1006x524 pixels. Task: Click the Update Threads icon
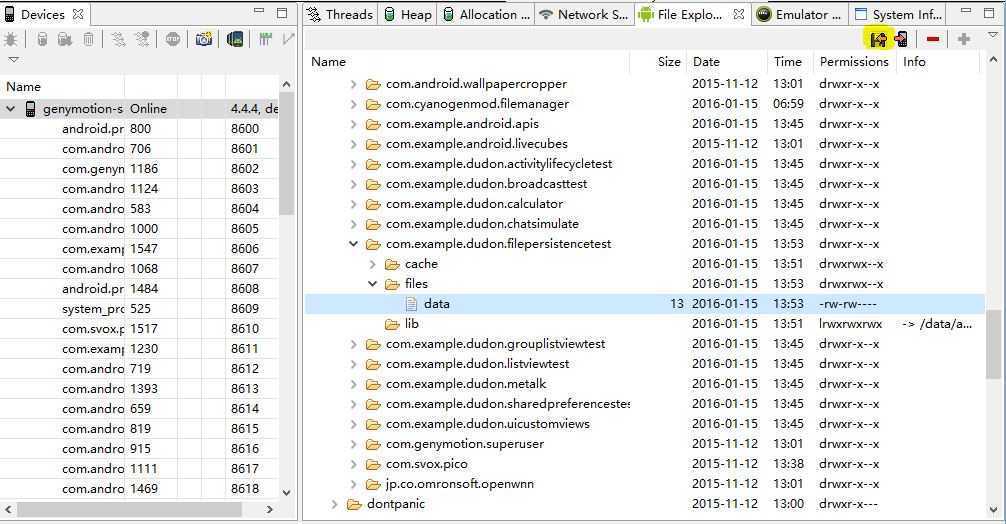click(118, 39)
